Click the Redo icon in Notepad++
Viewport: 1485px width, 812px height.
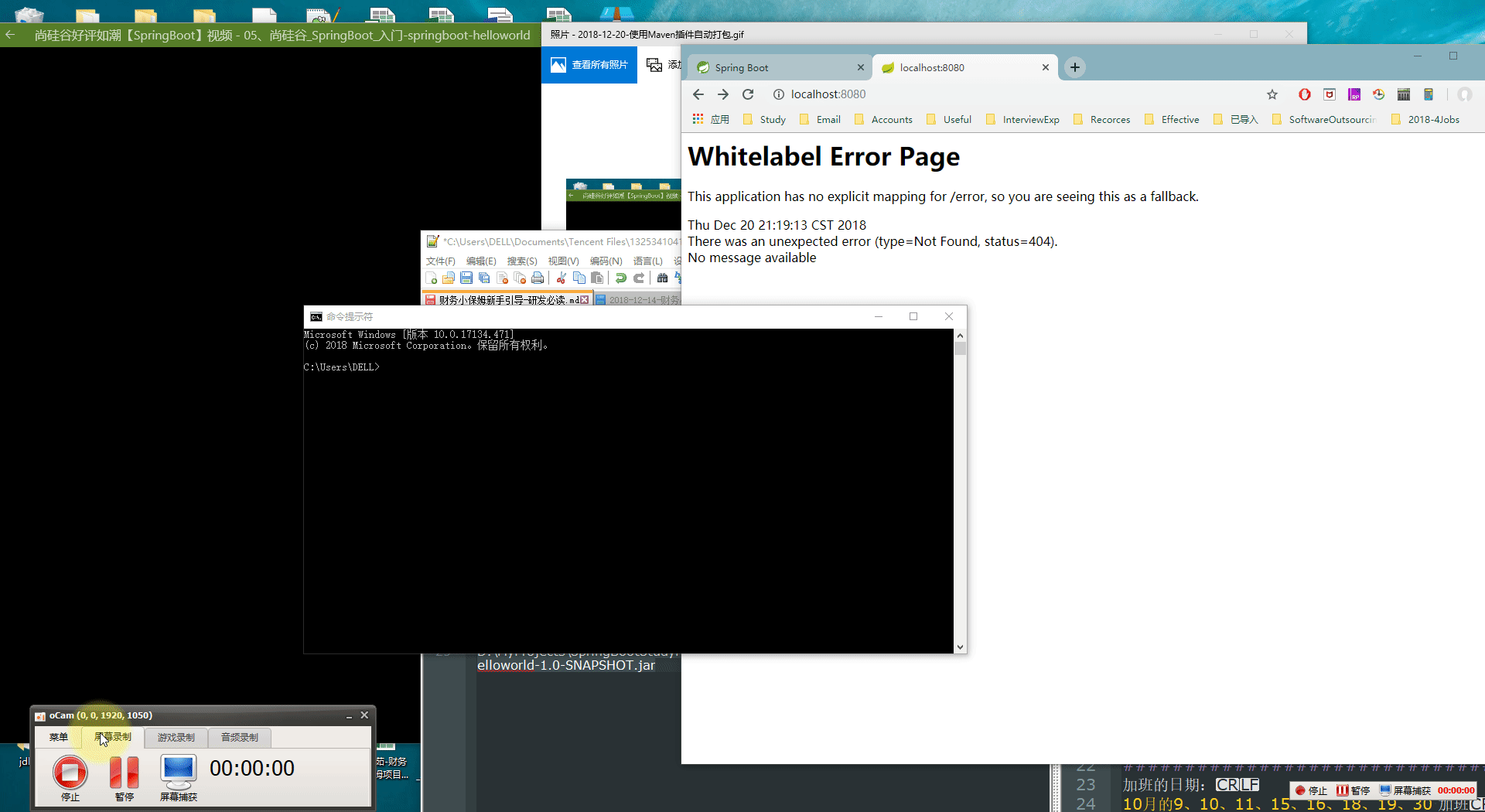tap(639, 278)
